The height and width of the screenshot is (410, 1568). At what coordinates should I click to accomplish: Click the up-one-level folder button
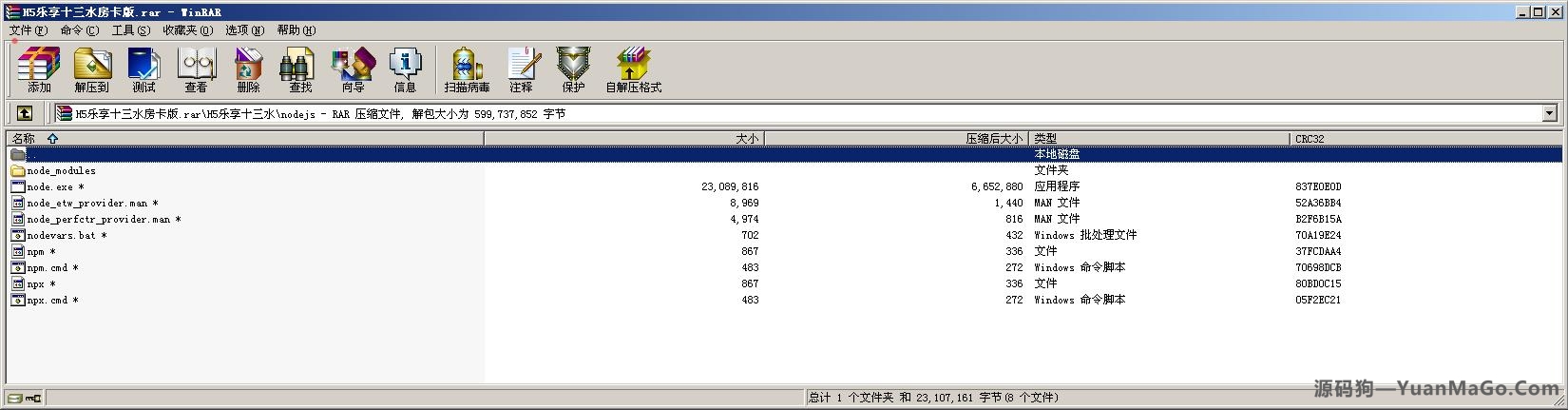(25, 113)
